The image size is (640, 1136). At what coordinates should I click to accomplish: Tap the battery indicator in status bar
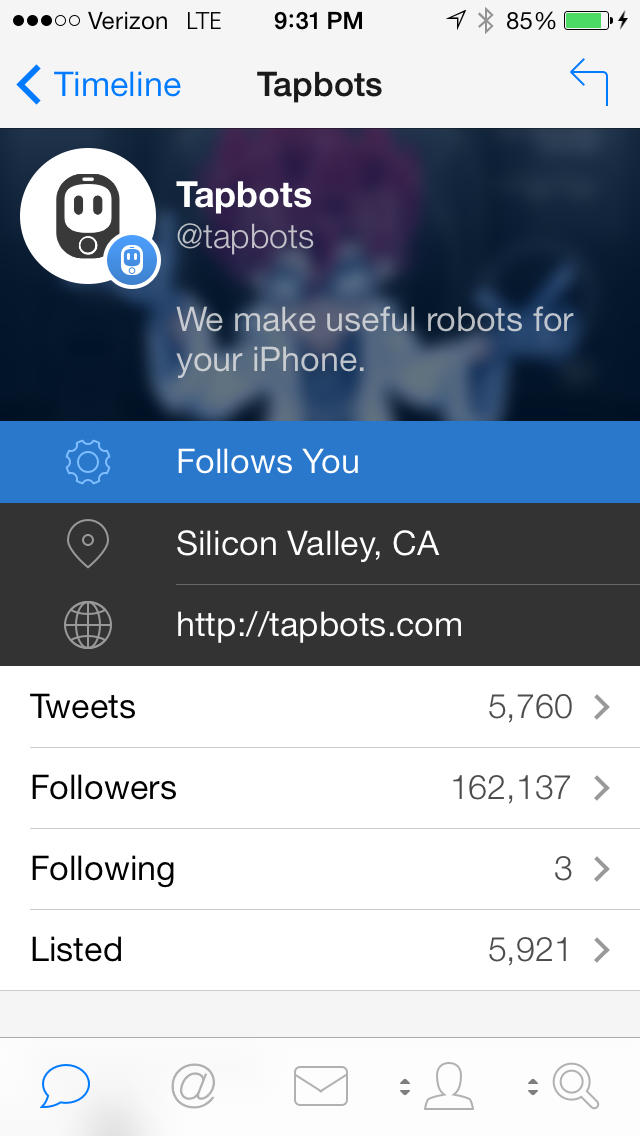590,21
